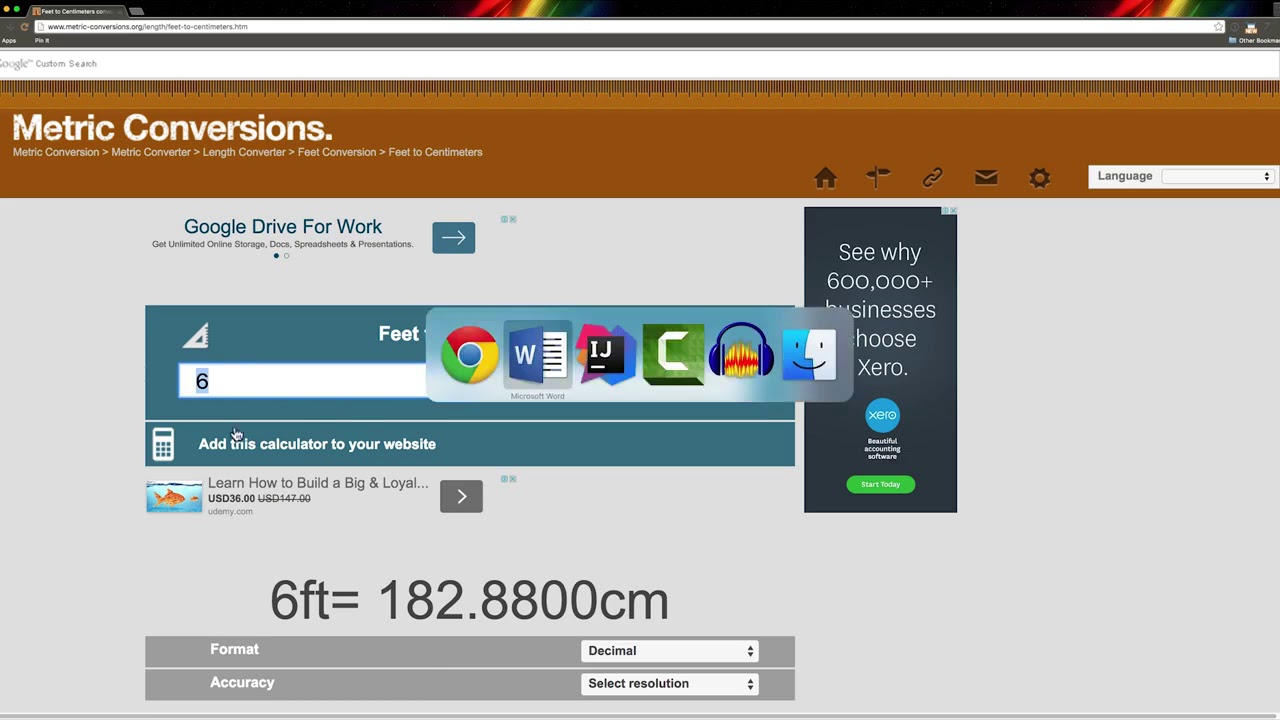Viewport: 1280px width, 720px height.
Task: Go to the site home icon
Action: click(825, 178)
